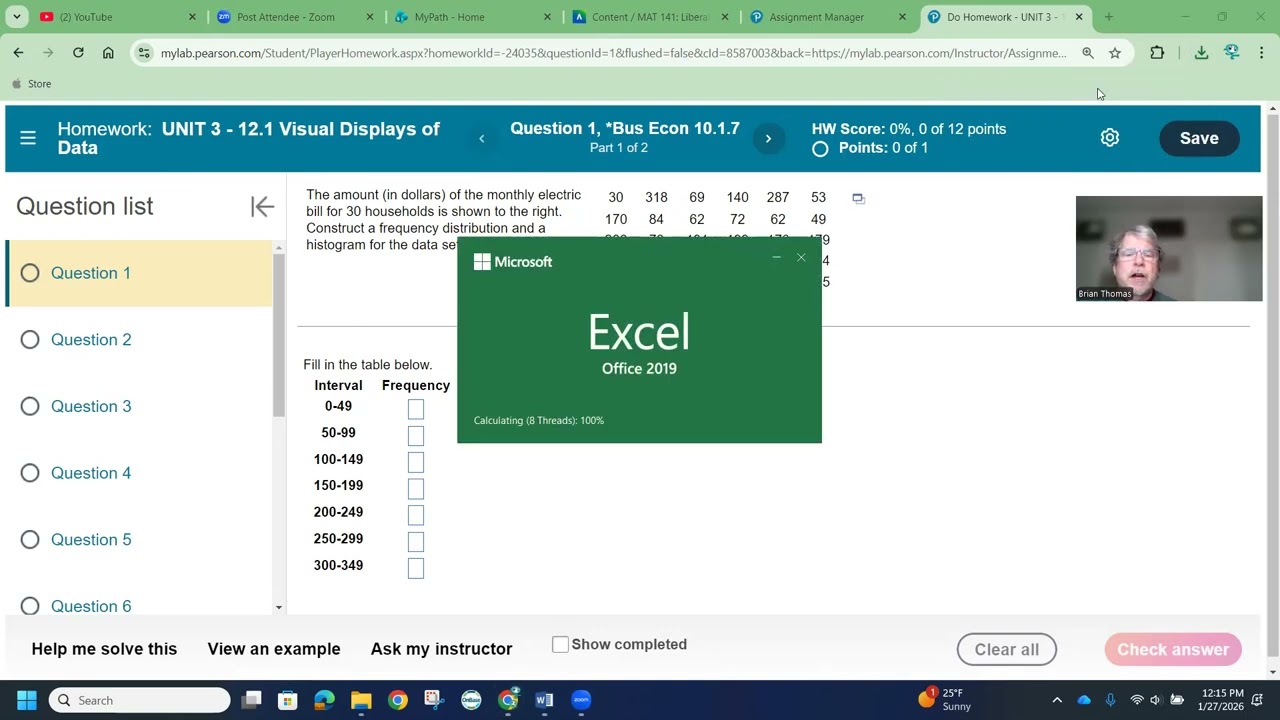Go back in browser history

pyautogui.click(x=18, y=53)
